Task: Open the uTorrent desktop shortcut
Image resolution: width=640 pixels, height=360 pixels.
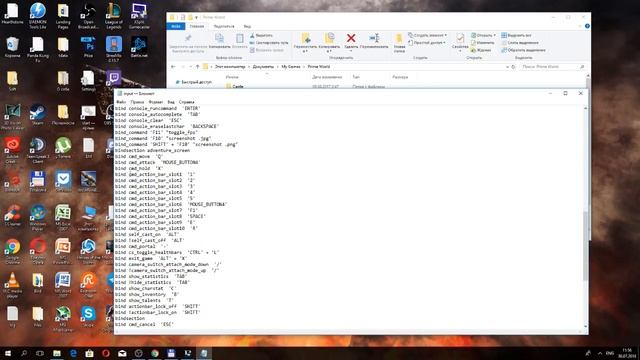Action: pos(63,148)
